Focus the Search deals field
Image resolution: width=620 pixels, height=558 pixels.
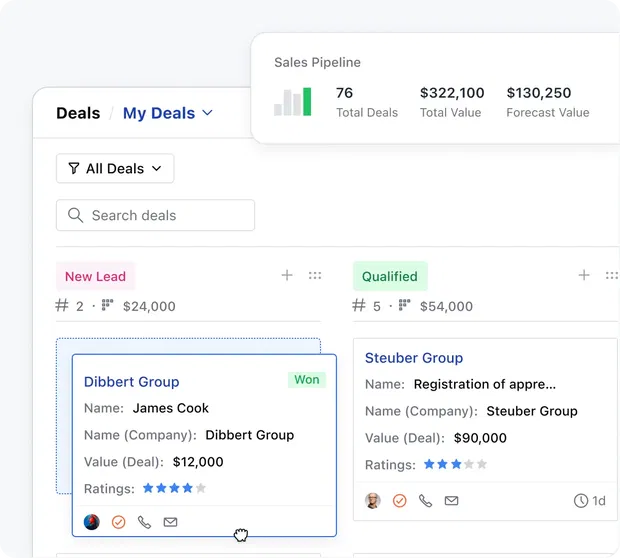pyautogui.click(x=155, y=215)
